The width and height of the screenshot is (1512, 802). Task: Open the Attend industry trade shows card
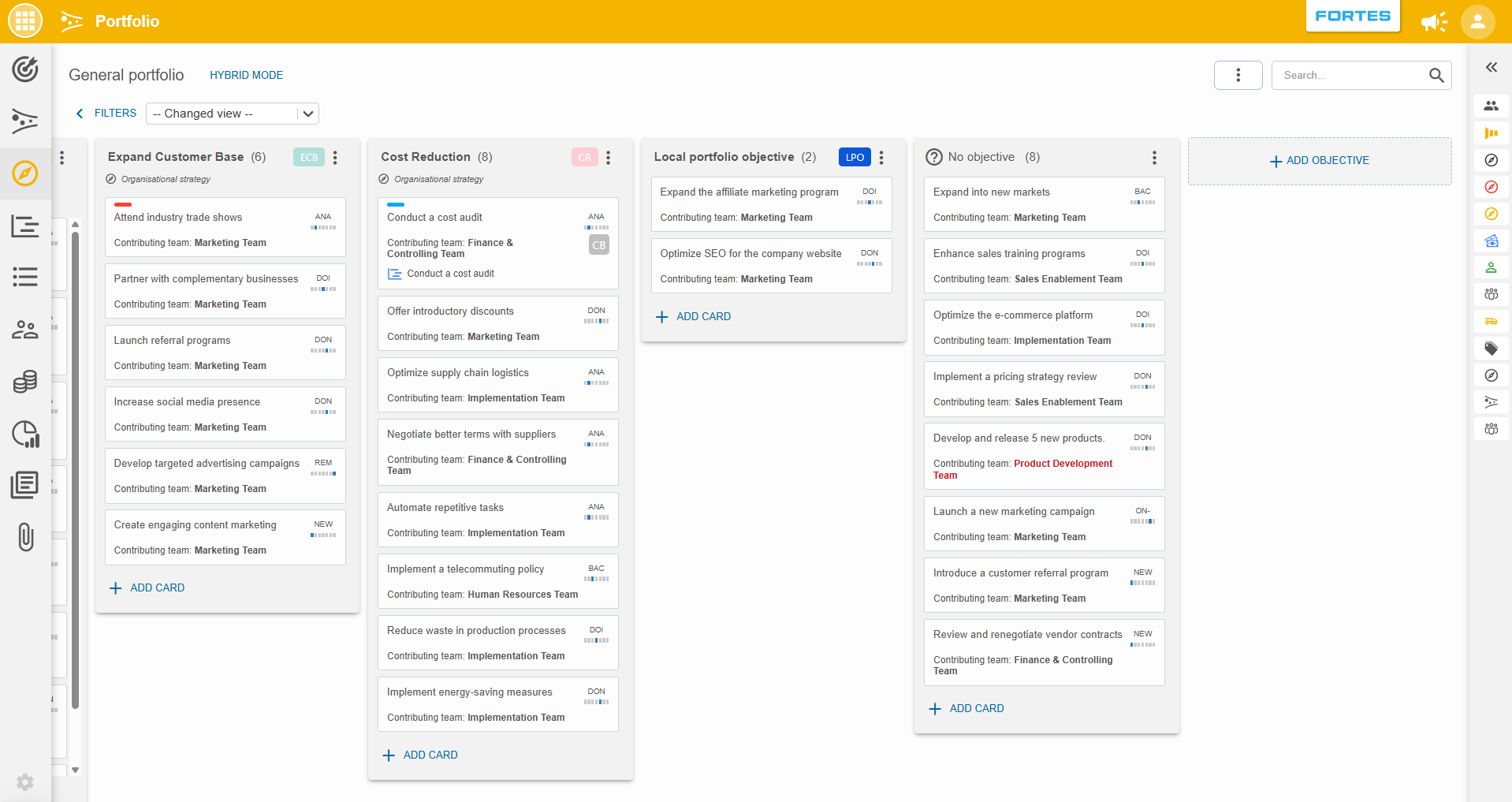click(x=225, y=227)
